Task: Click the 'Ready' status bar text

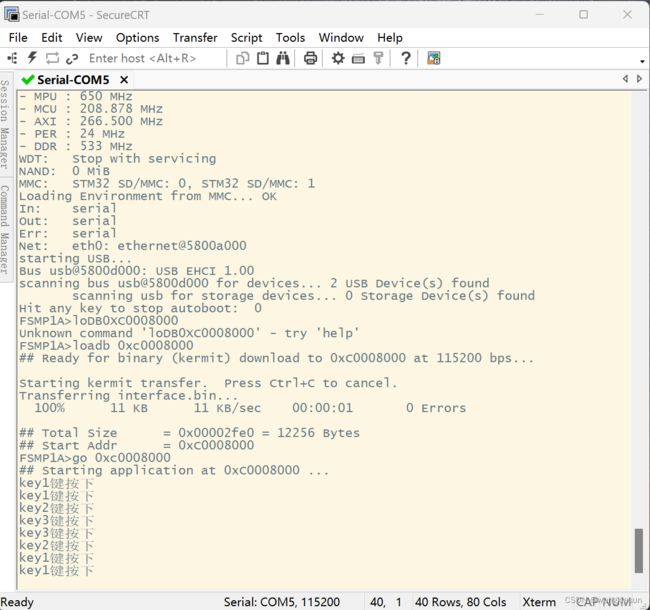Action: point(17,602)
